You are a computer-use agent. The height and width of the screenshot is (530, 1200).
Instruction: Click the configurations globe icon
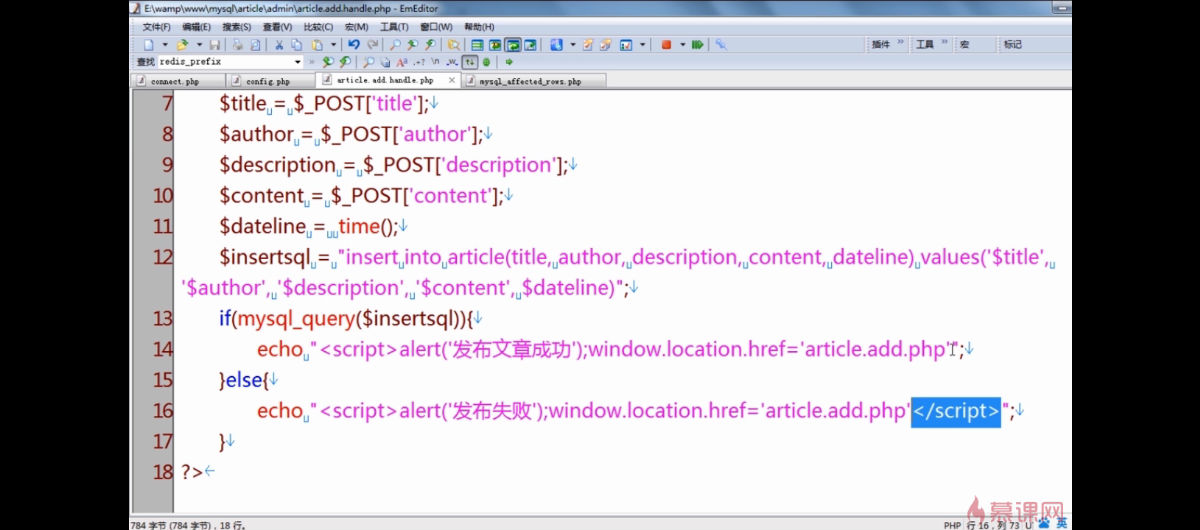pyautogui.click(x=556, y=44)
